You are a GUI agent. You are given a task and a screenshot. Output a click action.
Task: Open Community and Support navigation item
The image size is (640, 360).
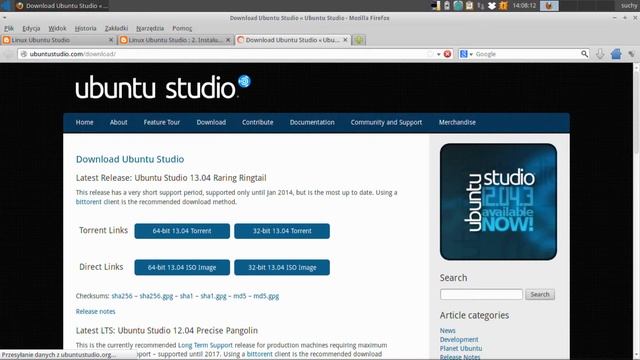click(386, 122)
